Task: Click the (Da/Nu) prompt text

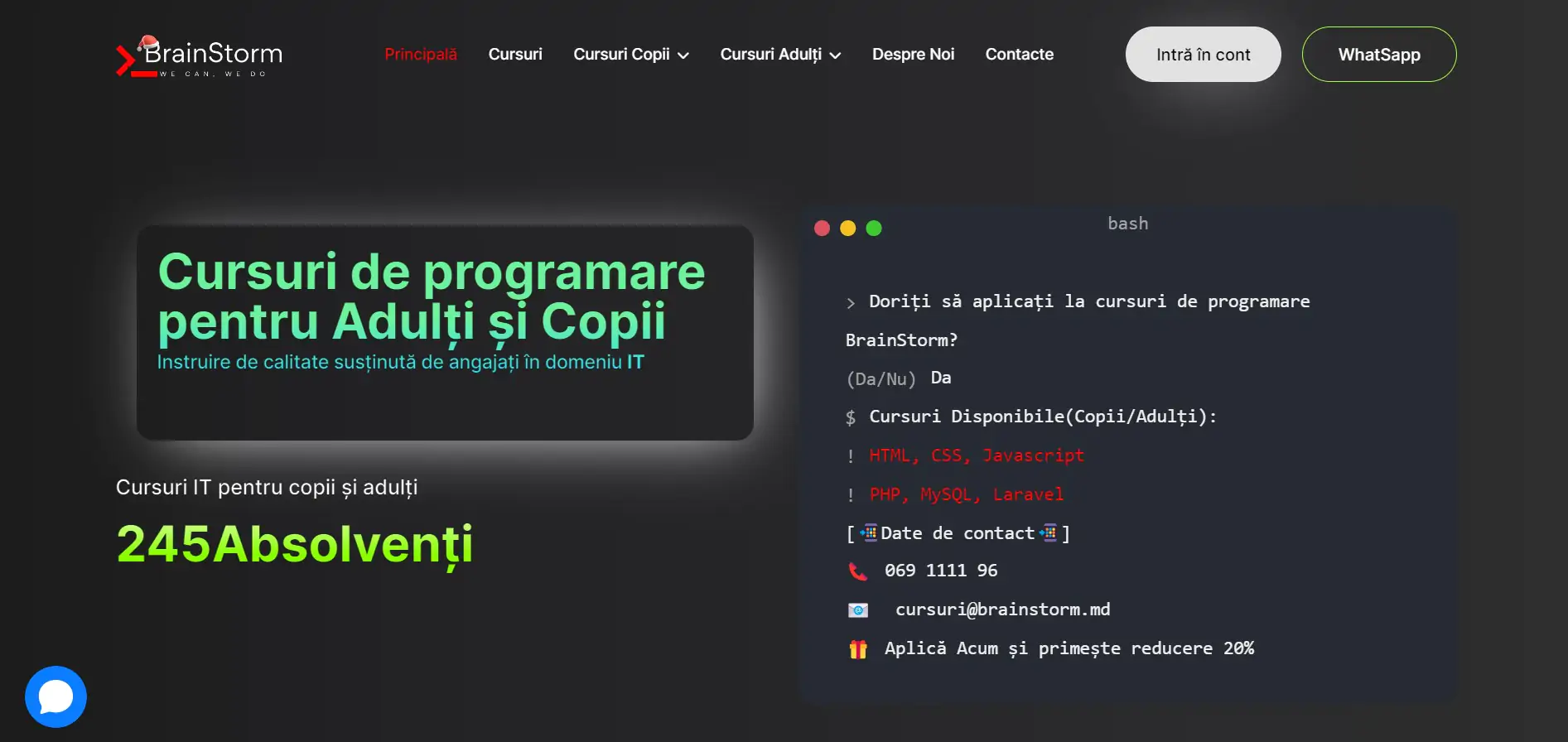Action: coord(881,379)
